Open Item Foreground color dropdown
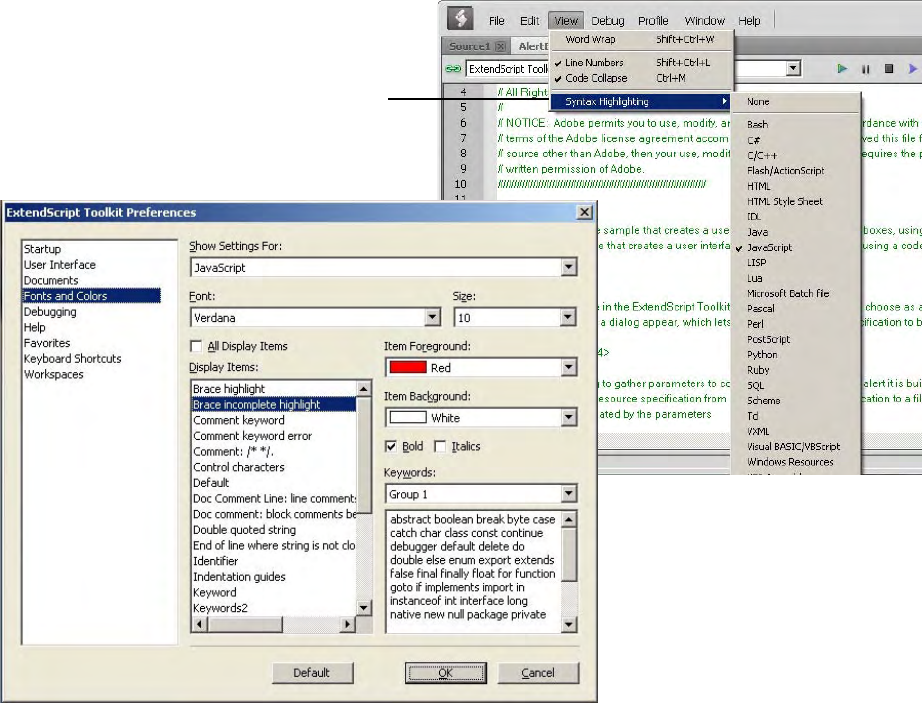The height and width of the screenshot is (703, 922). click(x=568, y=368)
